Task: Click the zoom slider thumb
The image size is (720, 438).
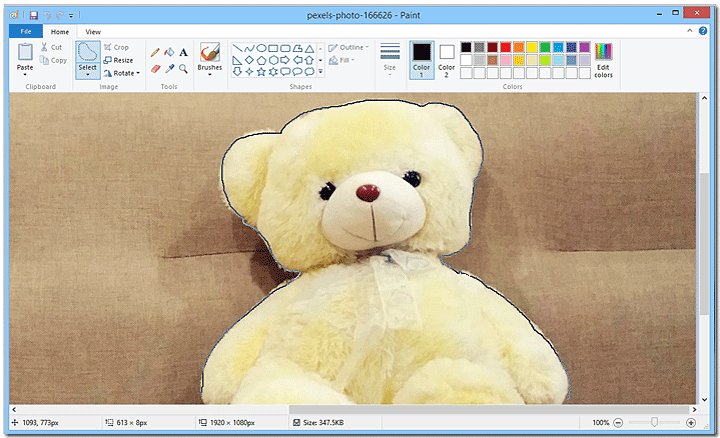Action: (654, 422)
